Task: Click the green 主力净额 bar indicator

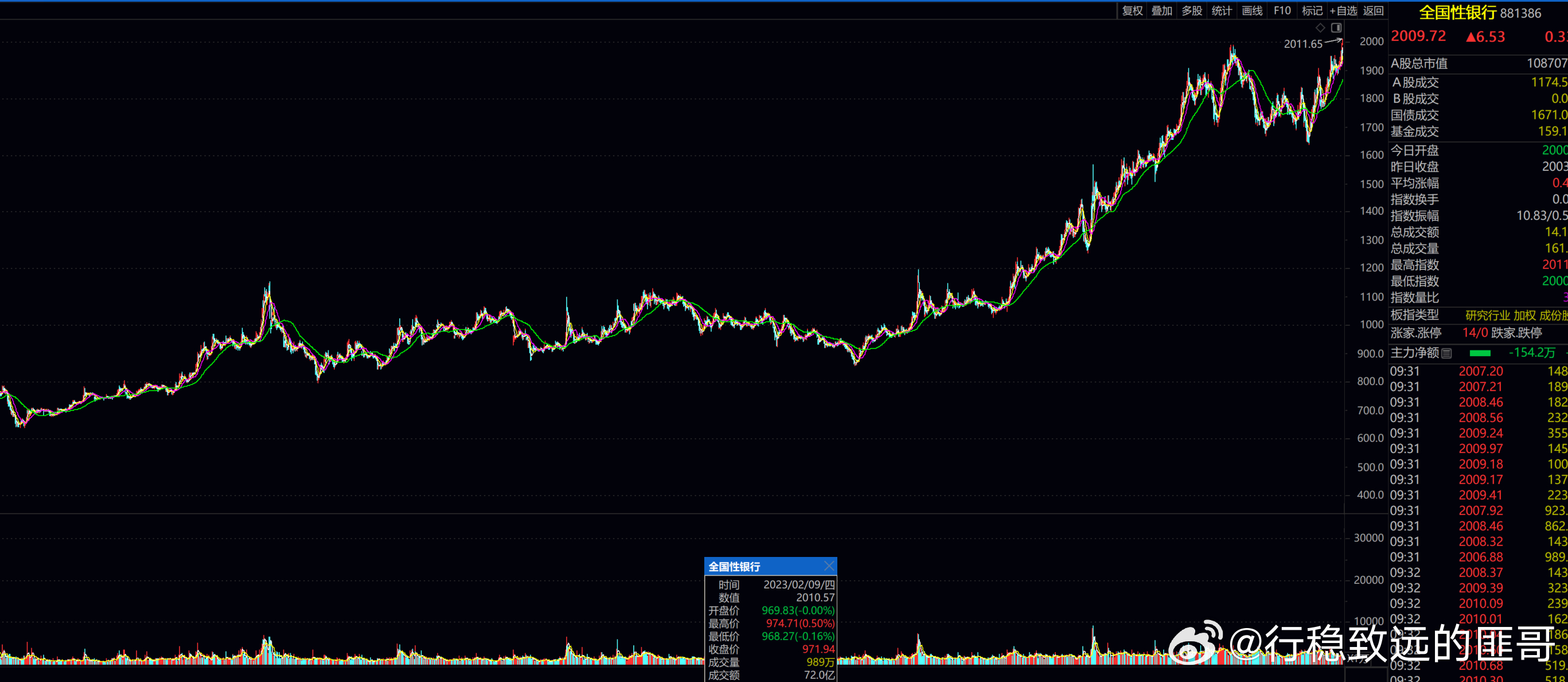Action: point(1480,353)
